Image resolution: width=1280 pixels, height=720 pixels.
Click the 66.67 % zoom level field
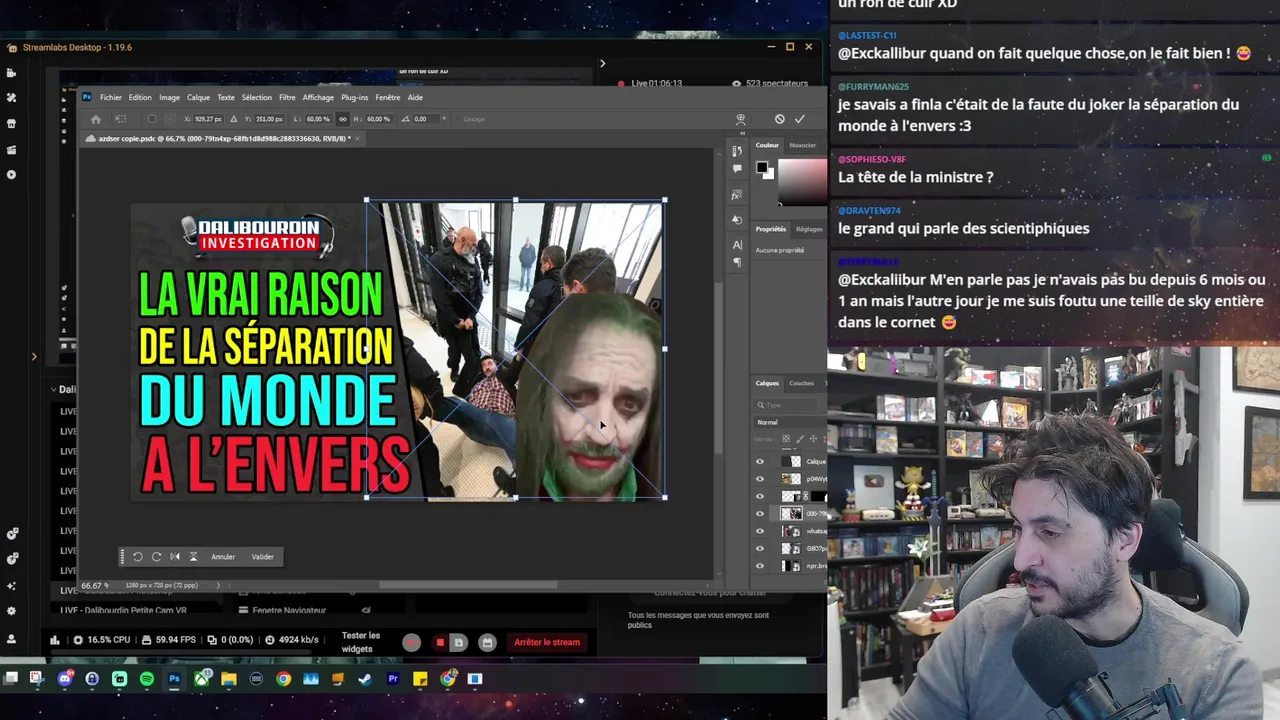pyautogui.click(x=93, y=585)
